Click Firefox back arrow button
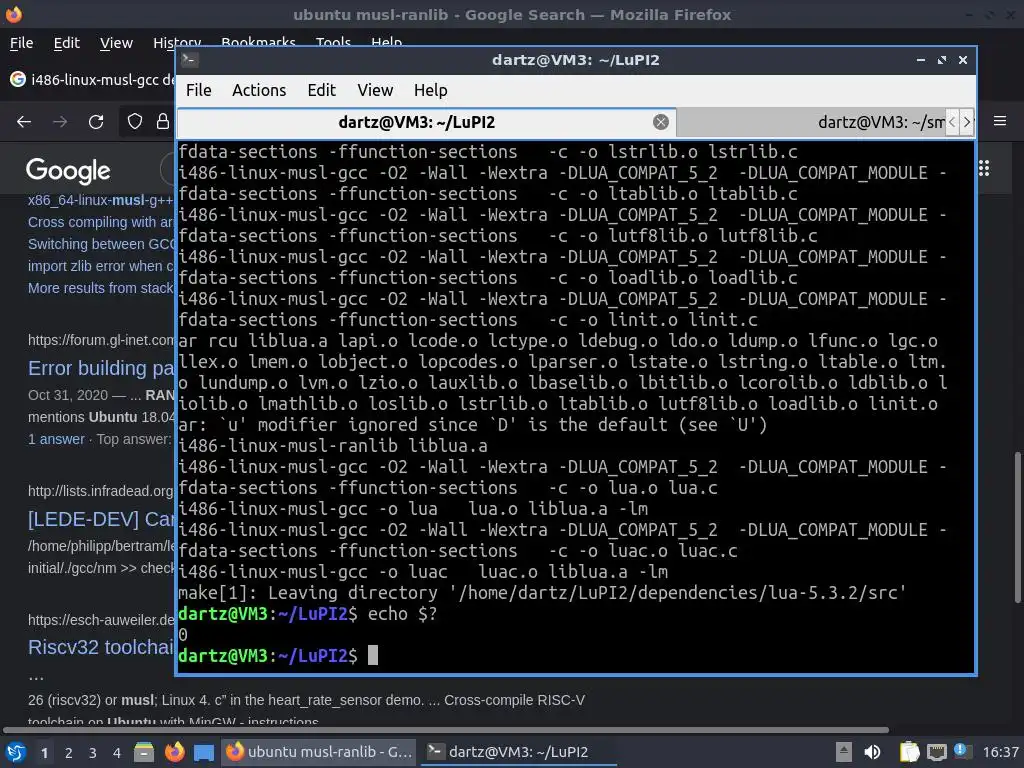 coord(24,121)
